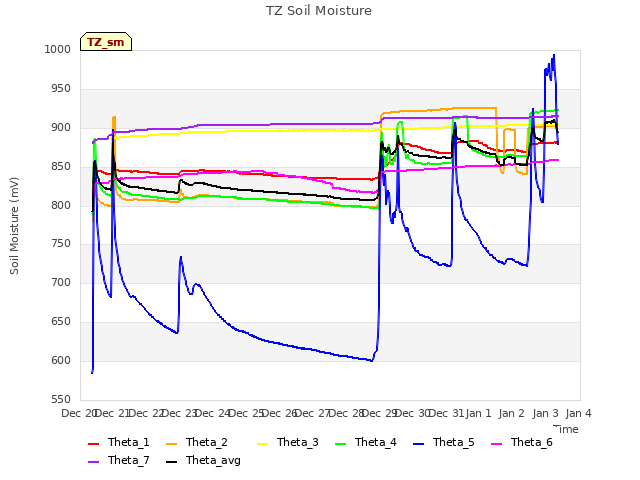Click the 750 y-axis tick label
Viewport: 640px width, 480px height.
point(61,244)
